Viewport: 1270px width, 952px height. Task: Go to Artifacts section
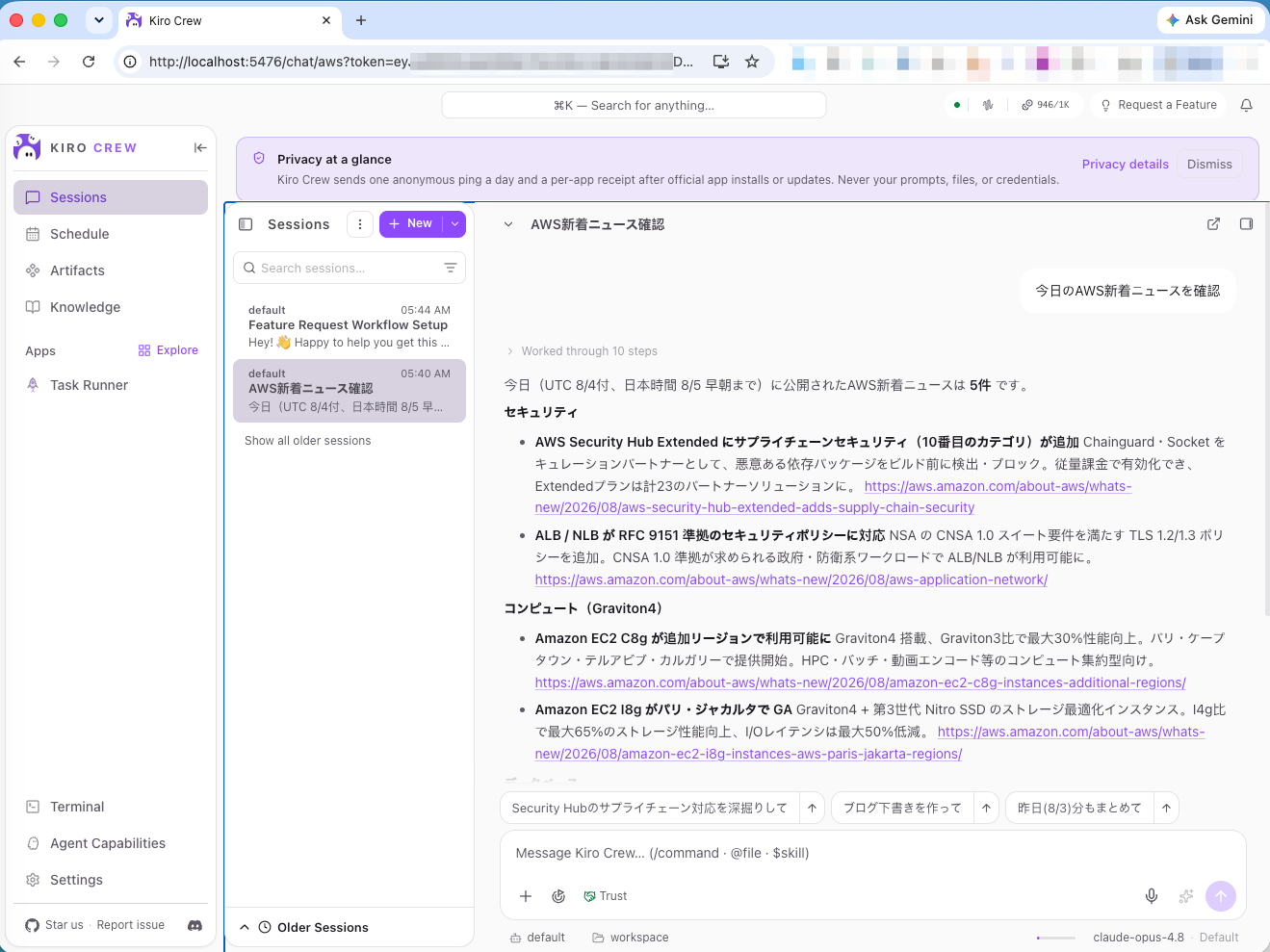click(x=111, y=270)
